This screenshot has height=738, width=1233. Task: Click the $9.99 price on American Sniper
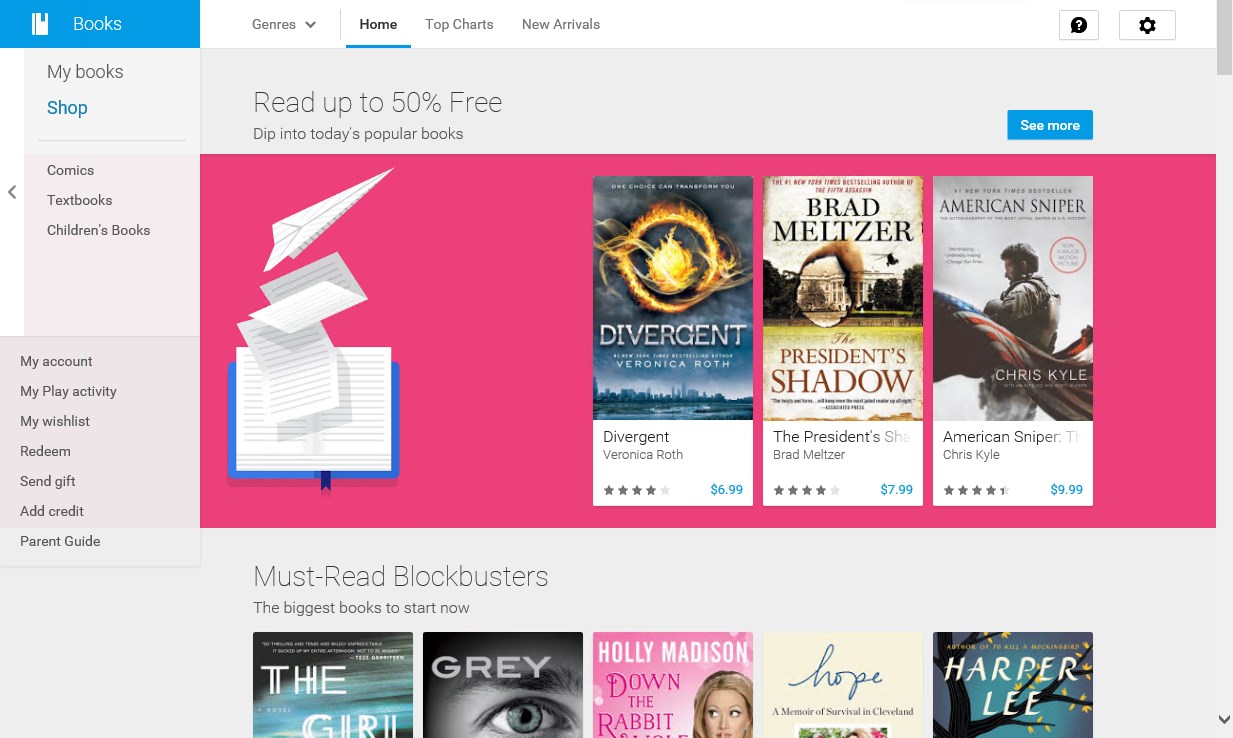coord(1067,490)
